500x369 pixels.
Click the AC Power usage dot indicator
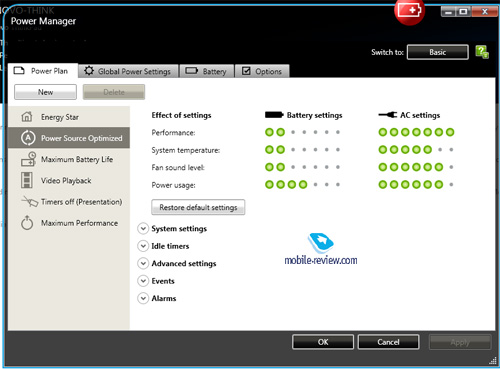click(x=416, y=184)
